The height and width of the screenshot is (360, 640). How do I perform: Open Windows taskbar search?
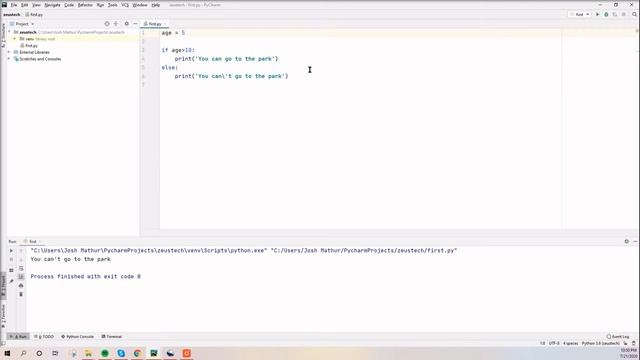tap(23, 353)
